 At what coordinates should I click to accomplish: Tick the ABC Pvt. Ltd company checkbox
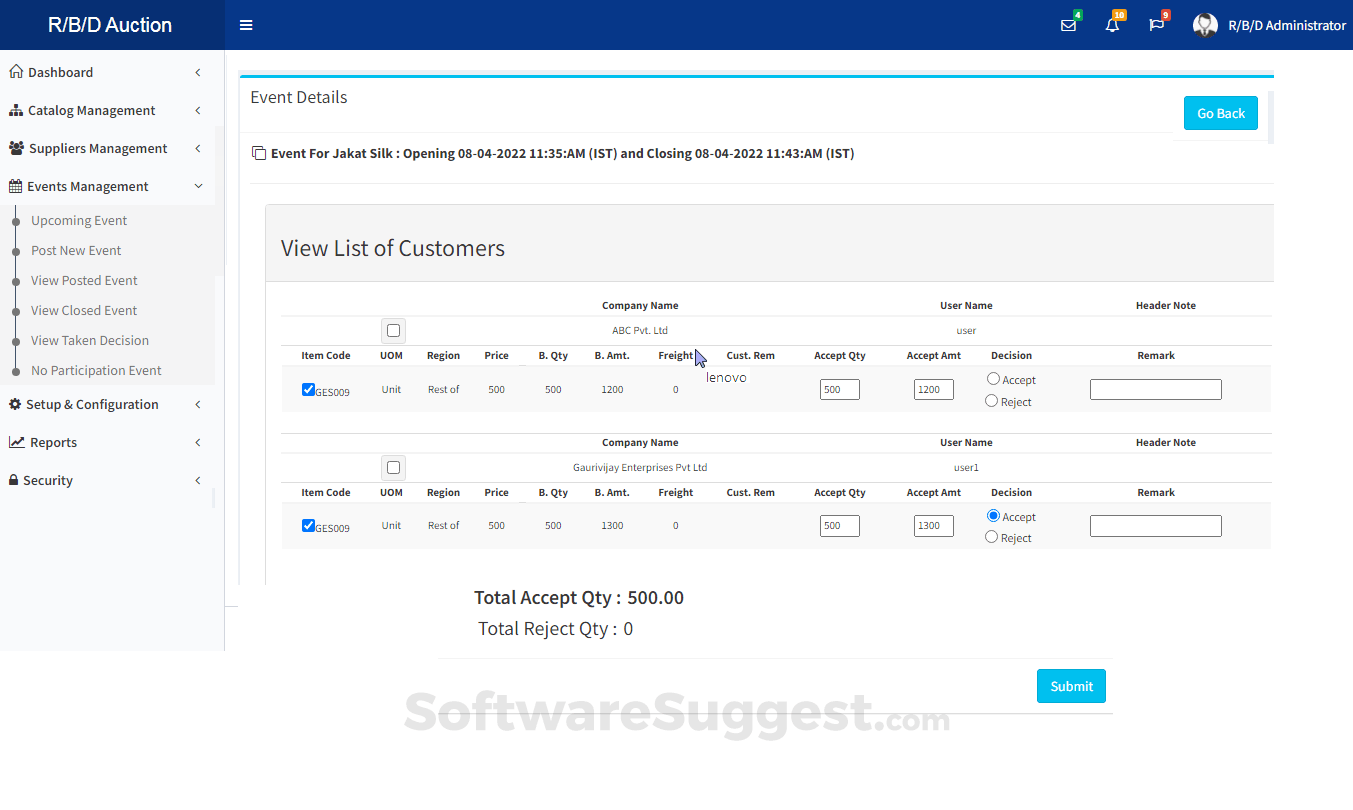point(393,331)
